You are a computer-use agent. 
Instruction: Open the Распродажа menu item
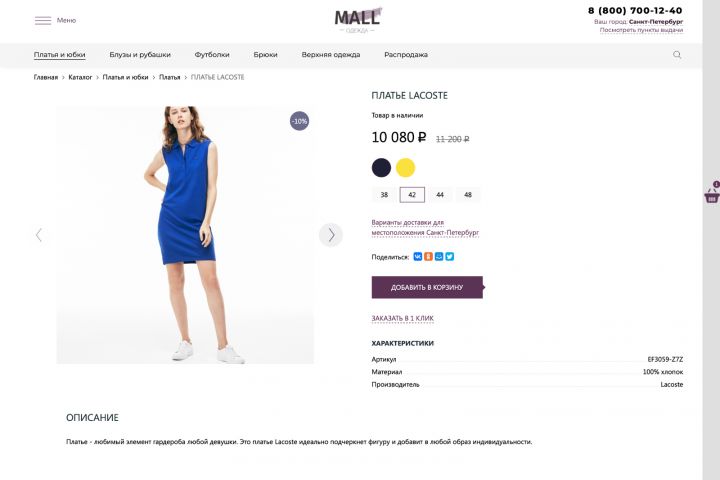coord(406,55)
